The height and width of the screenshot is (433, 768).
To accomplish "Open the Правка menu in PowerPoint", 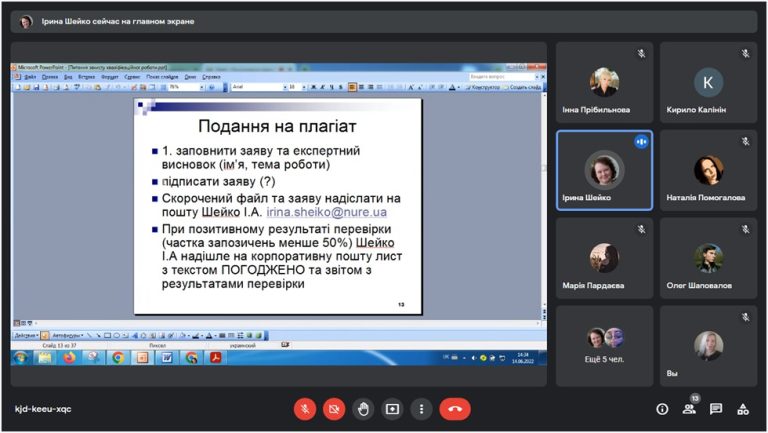I will [x=50, y=77].
